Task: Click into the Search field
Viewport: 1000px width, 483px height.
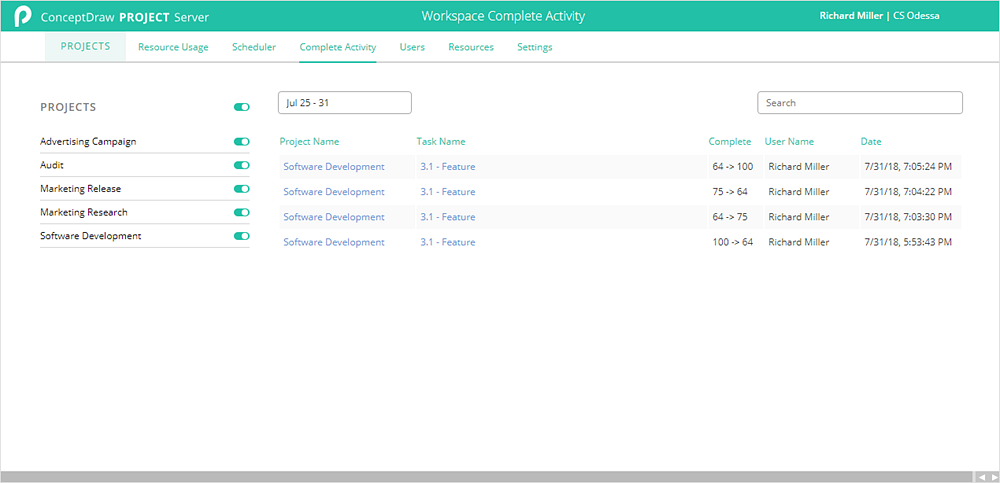Action: click(x=859, y=103)
